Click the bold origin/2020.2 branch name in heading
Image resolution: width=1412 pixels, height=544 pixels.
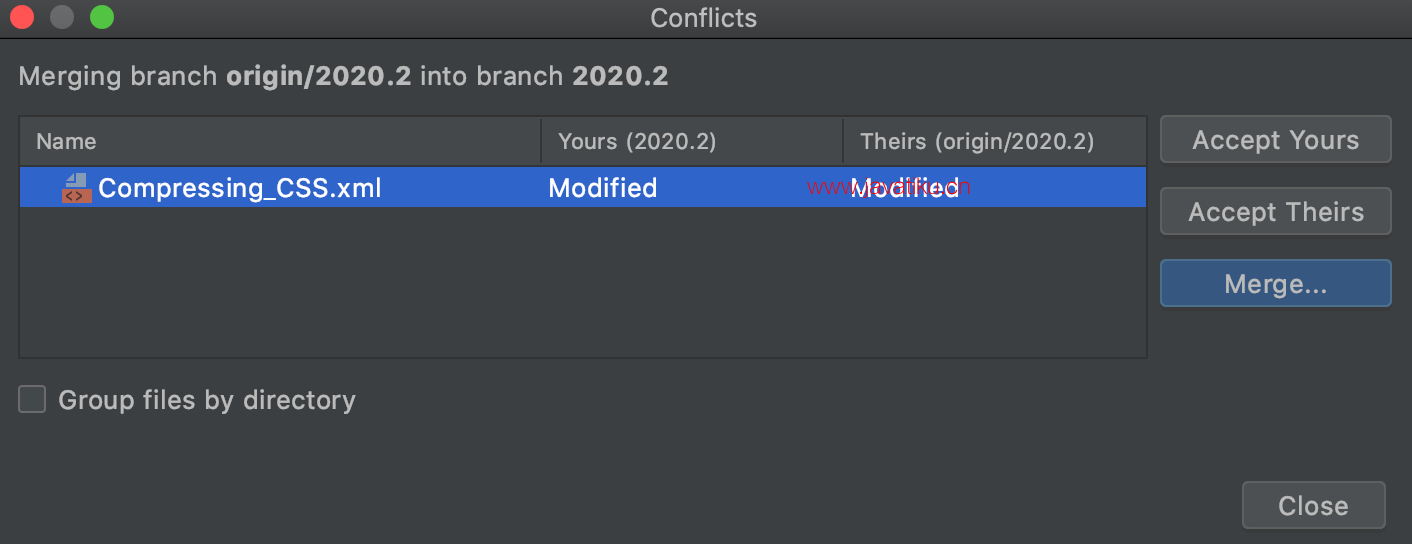319,77
